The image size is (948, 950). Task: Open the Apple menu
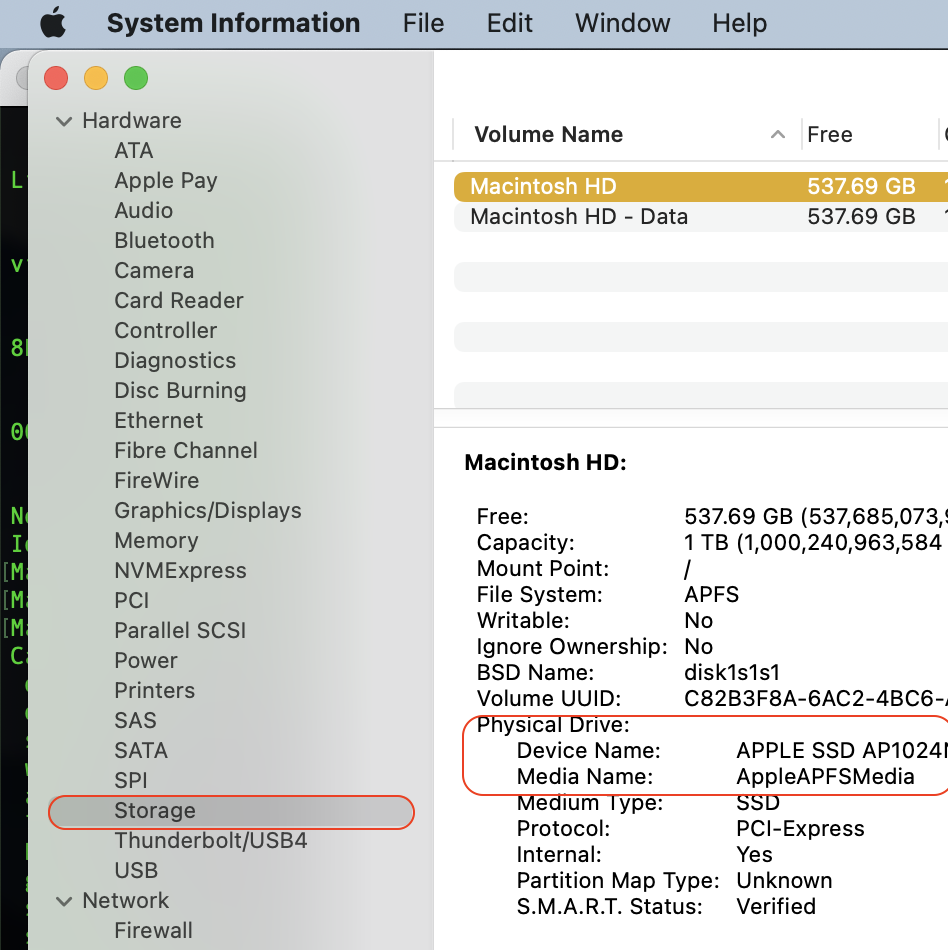[53, 23]
